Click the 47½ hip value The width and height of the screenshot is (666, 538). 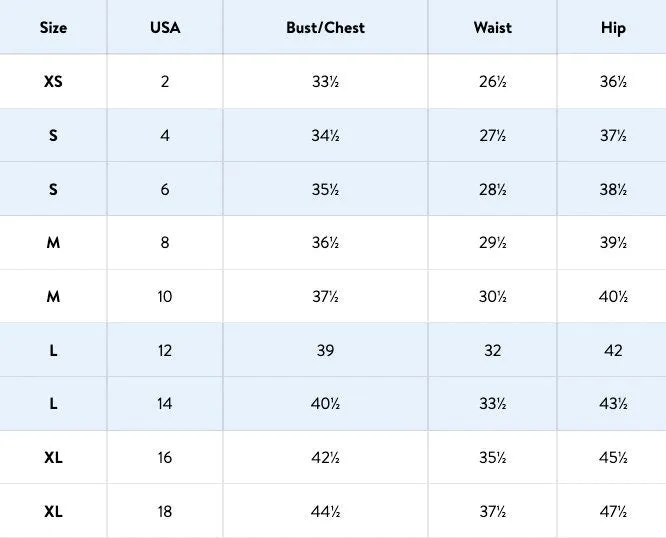point(613,511)
